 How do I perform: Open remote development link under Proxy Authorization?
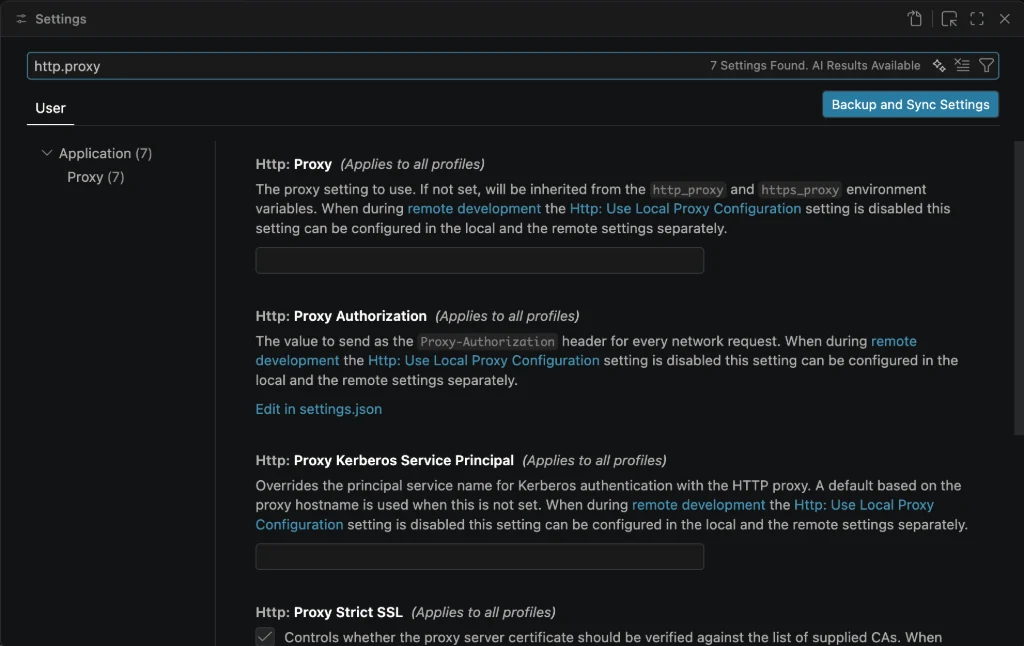893,341
